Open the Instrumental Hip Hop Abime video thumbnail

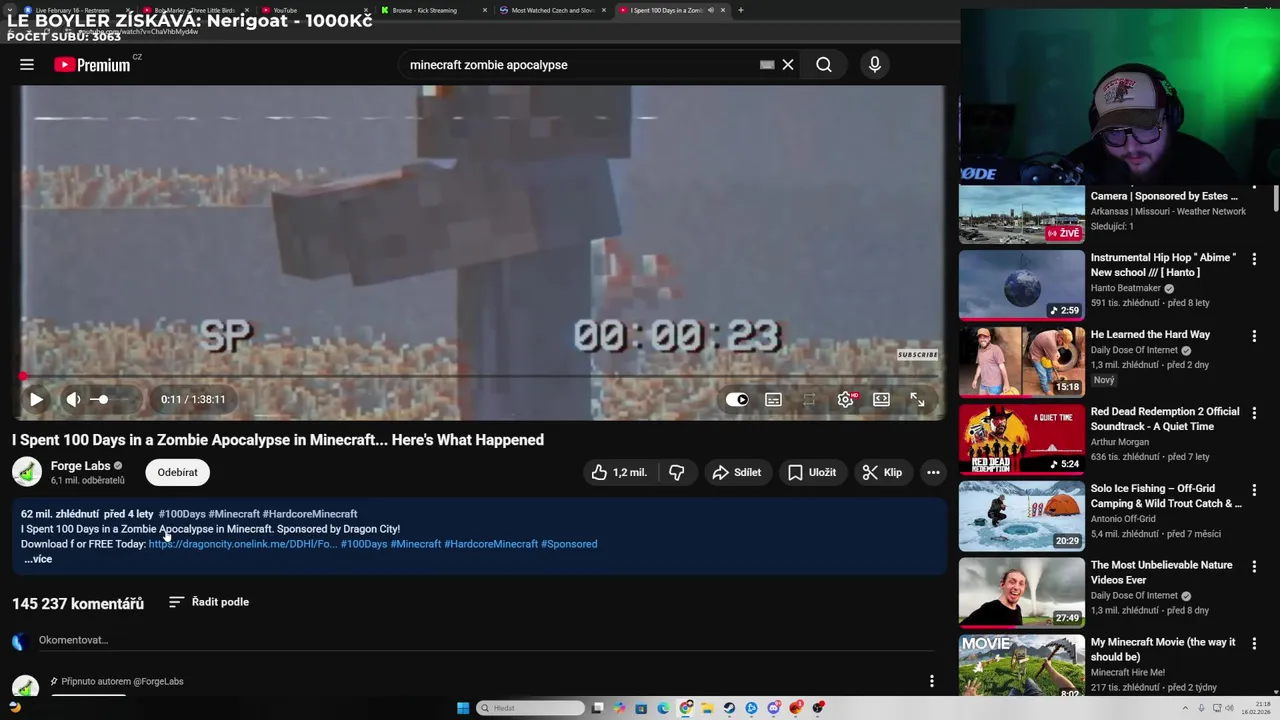tap(1021, 285)
